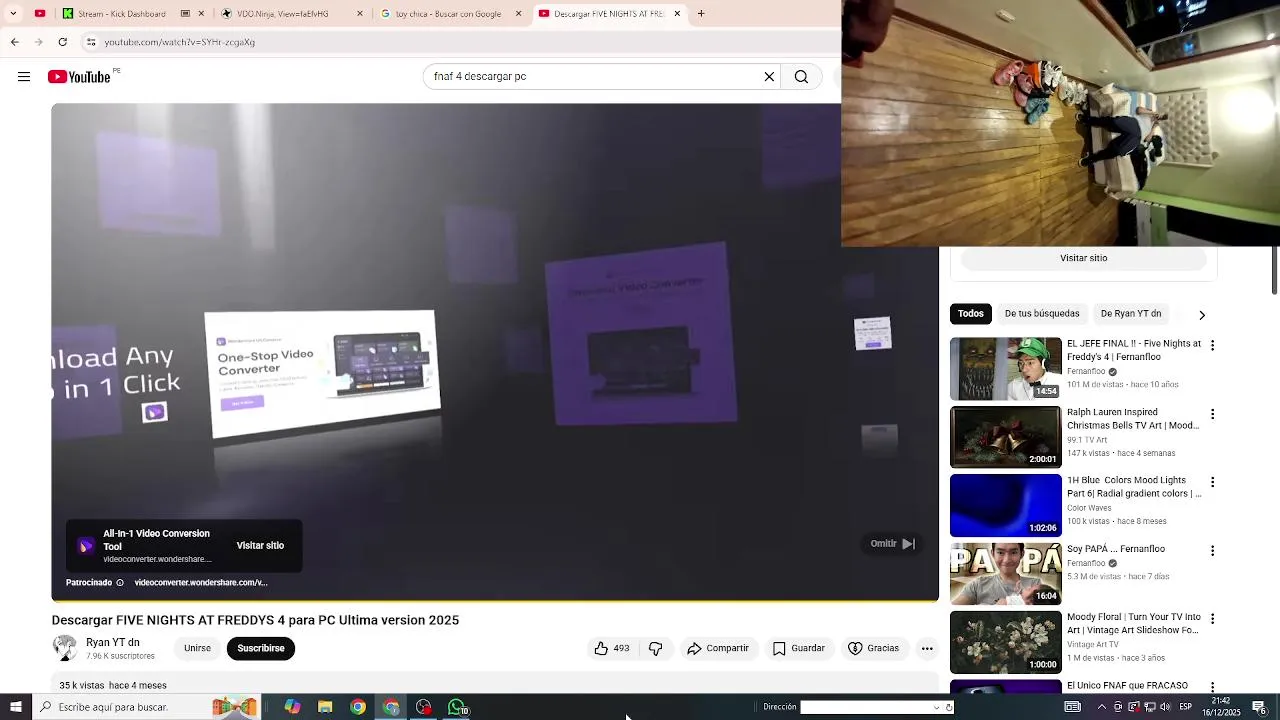The image size is (1280, 720).
Task: Click the taskbar volume speaker icon
Action: click(x=1166, y=707)
